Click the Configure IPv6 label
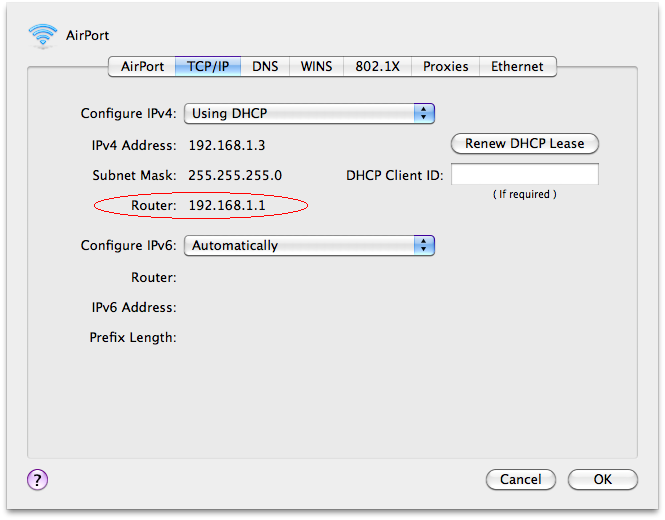Viewport: 665px width, 520px height. click(129, 246)
